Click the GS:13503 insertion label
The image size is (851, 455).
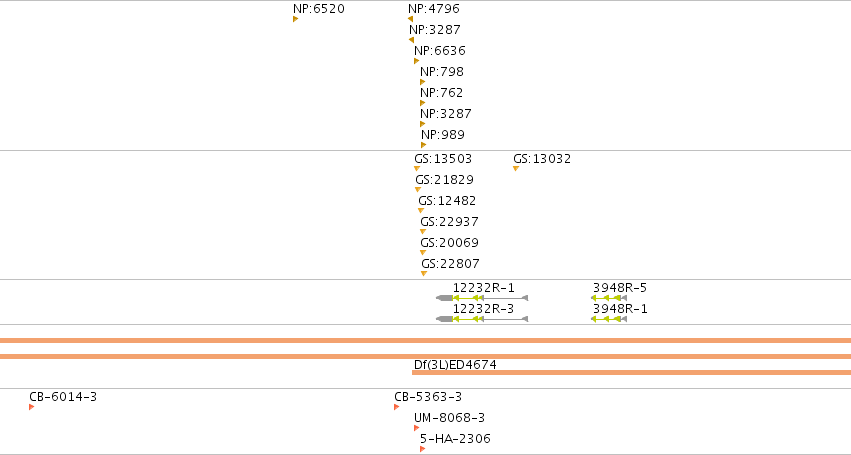point(443,159)
